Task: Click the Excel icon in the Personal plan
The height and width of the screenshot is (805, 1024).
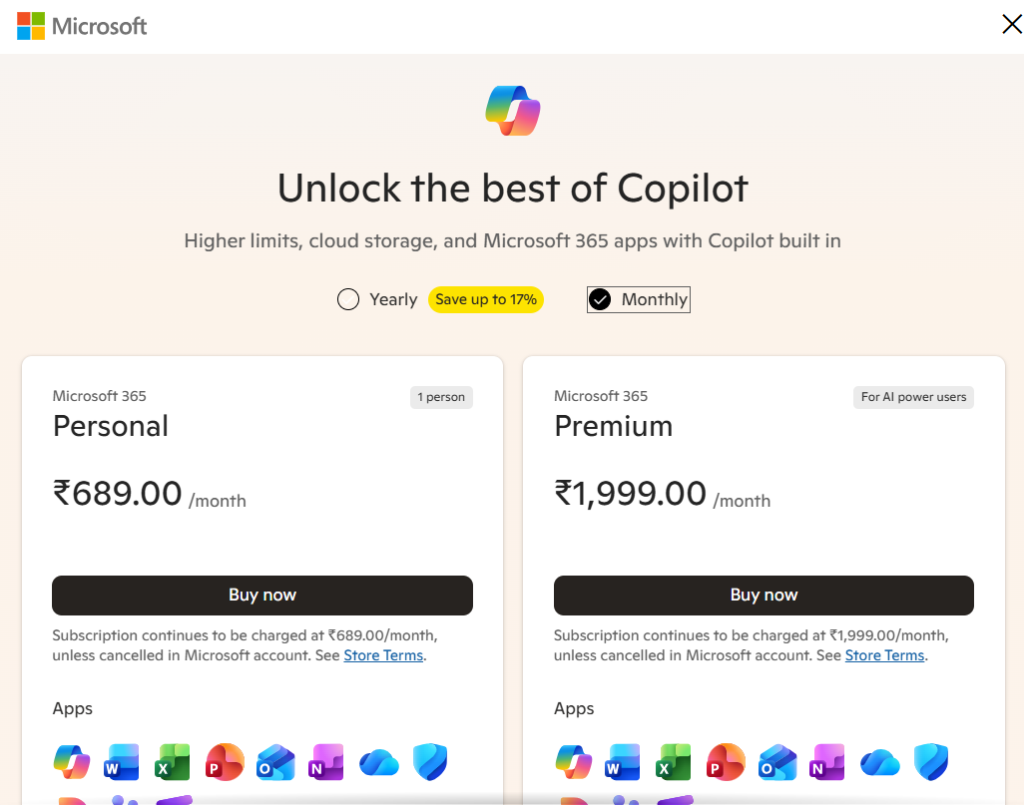Action: [173, 762]
